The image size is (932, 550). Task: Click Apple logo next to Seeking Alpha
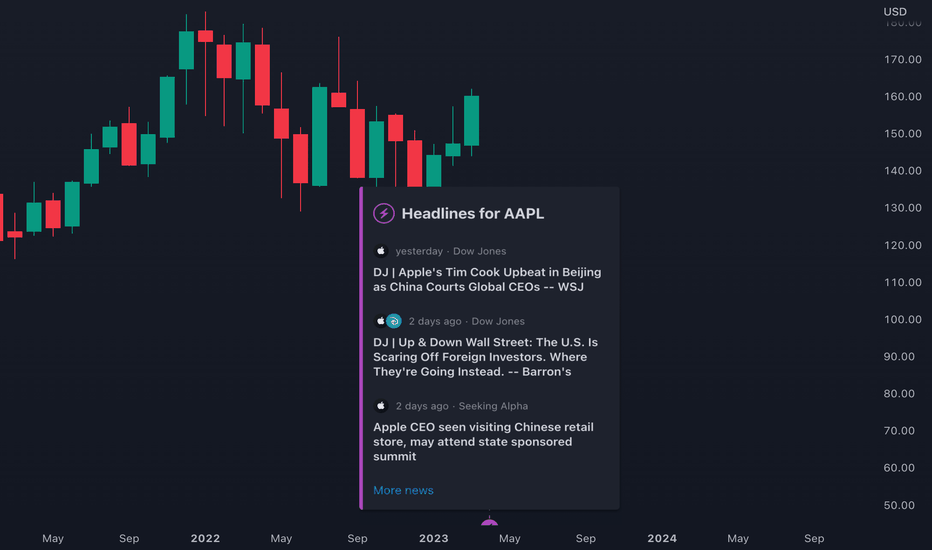[x=381, y=406]
